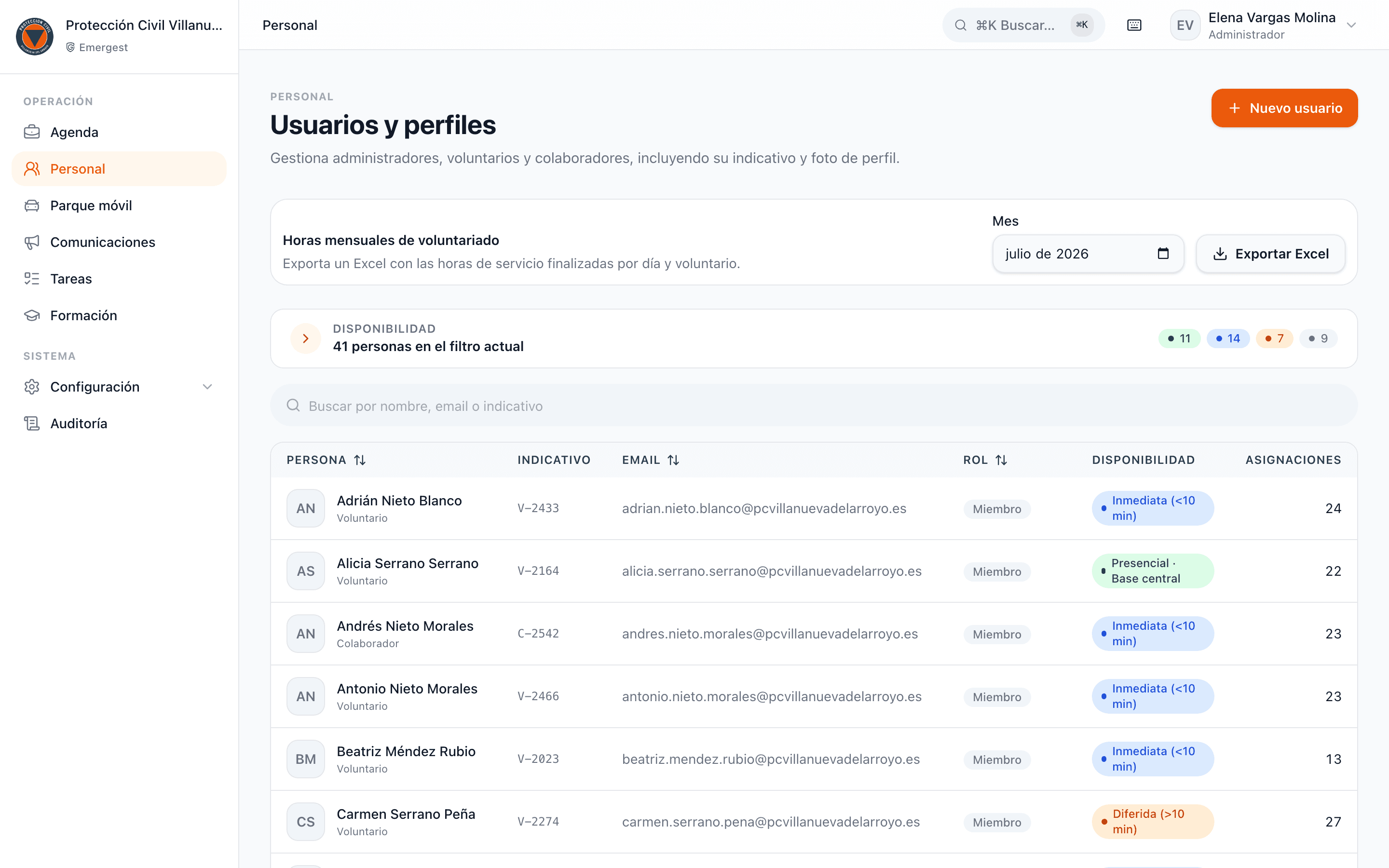The width and height of the screenshot is (1389, 868).
Task: Click the Emergest shield icon
Action: [70, 47]
